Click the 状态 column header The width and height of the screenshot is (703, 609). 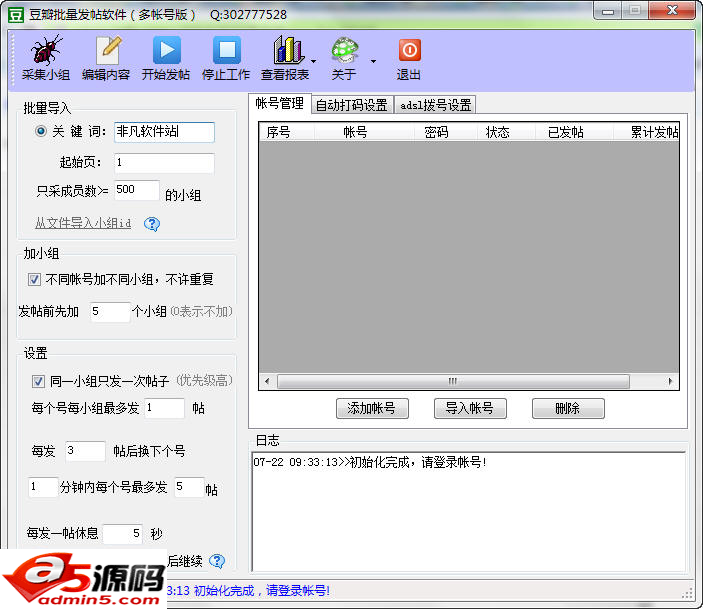[506, 132]
